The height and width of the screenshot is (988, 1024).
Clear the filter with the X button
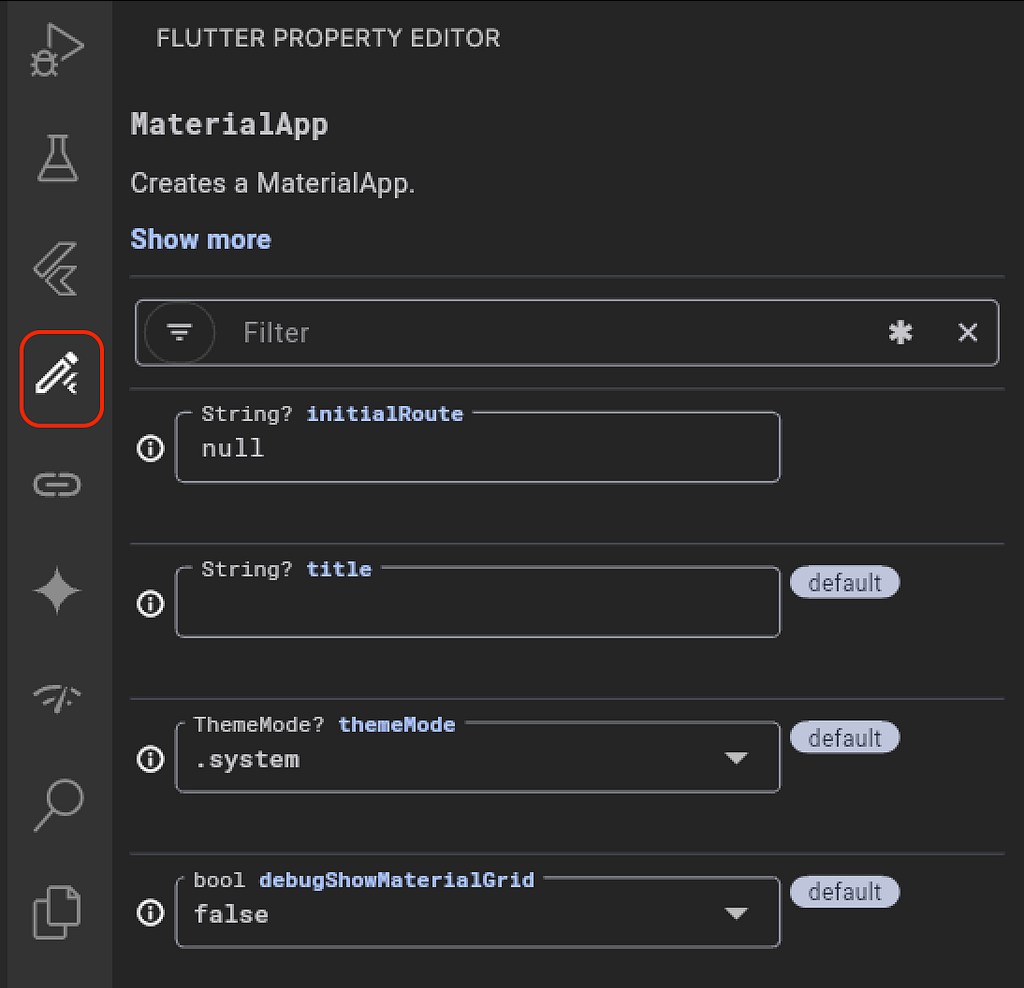[x=967, y=333]
